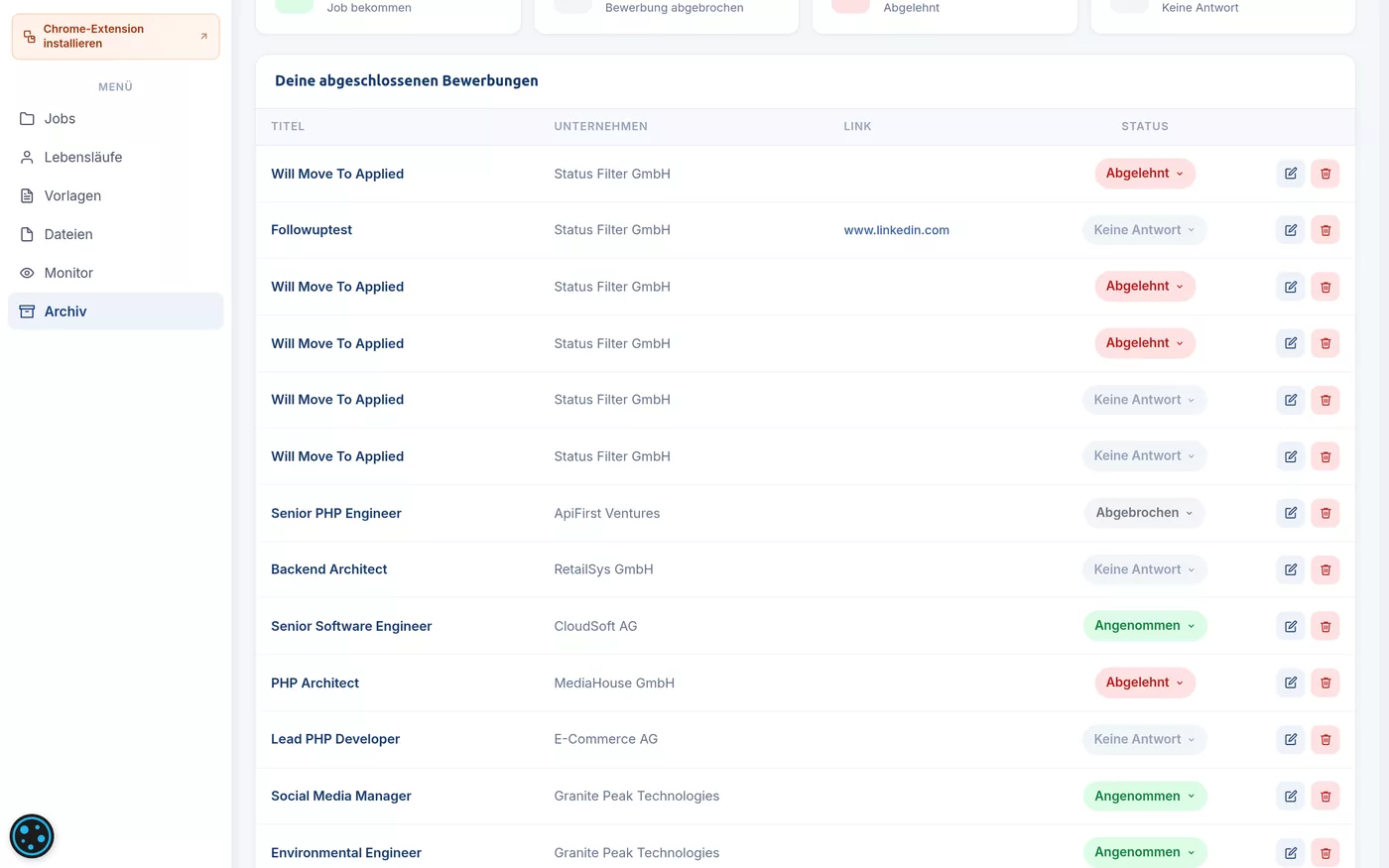
Task: Open the Monitor page
Action: [x=116, y=273]
